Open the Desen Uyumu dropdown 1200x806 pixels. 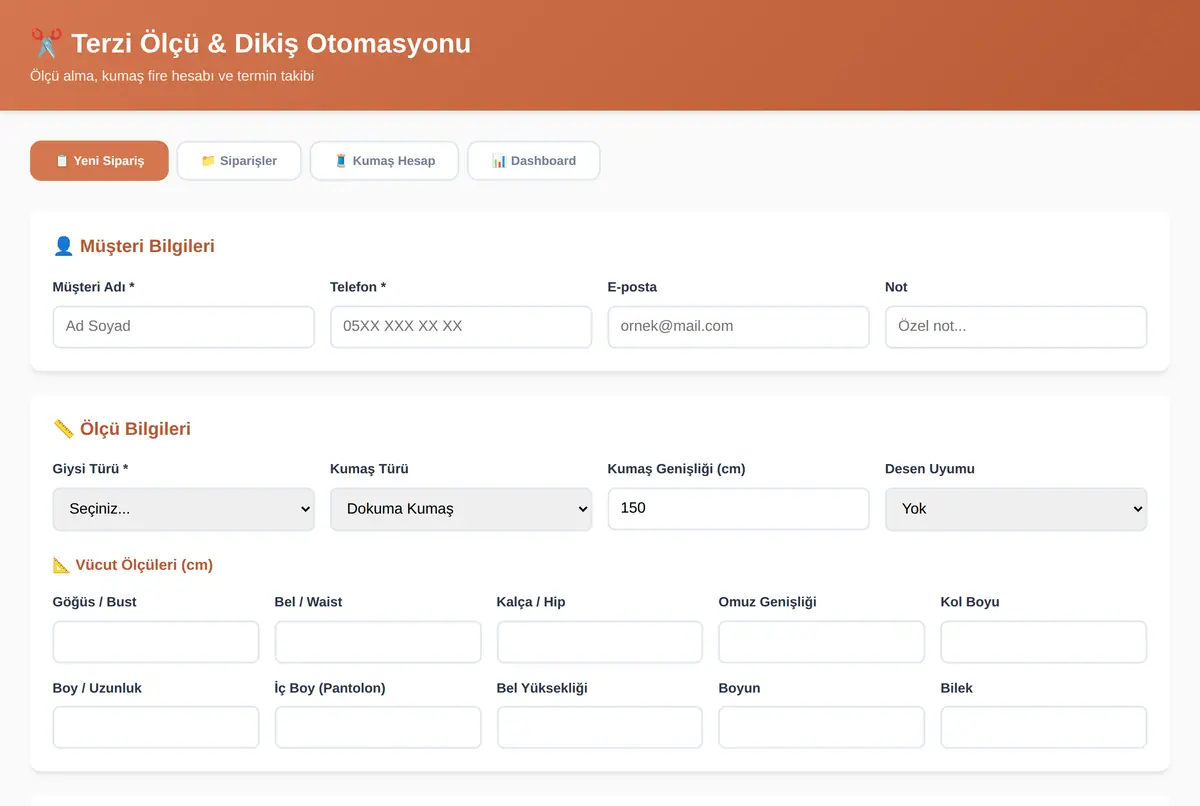1016,509
